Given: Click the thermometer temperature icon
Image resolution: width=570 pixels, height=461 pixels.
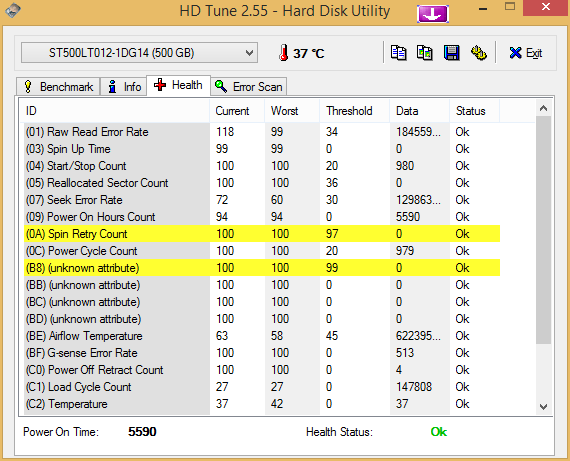Looking at the screenshot, I should 284,53.
